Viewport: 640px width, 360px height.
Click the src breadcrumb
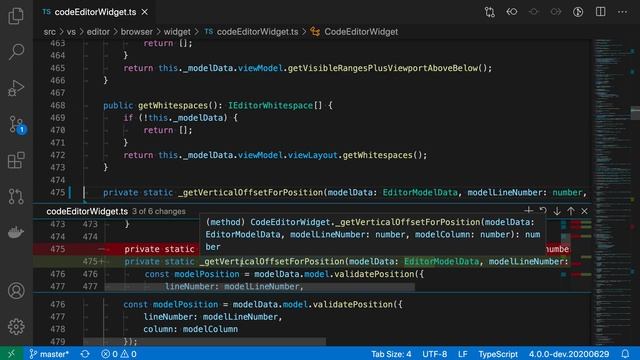click(50, 32)
